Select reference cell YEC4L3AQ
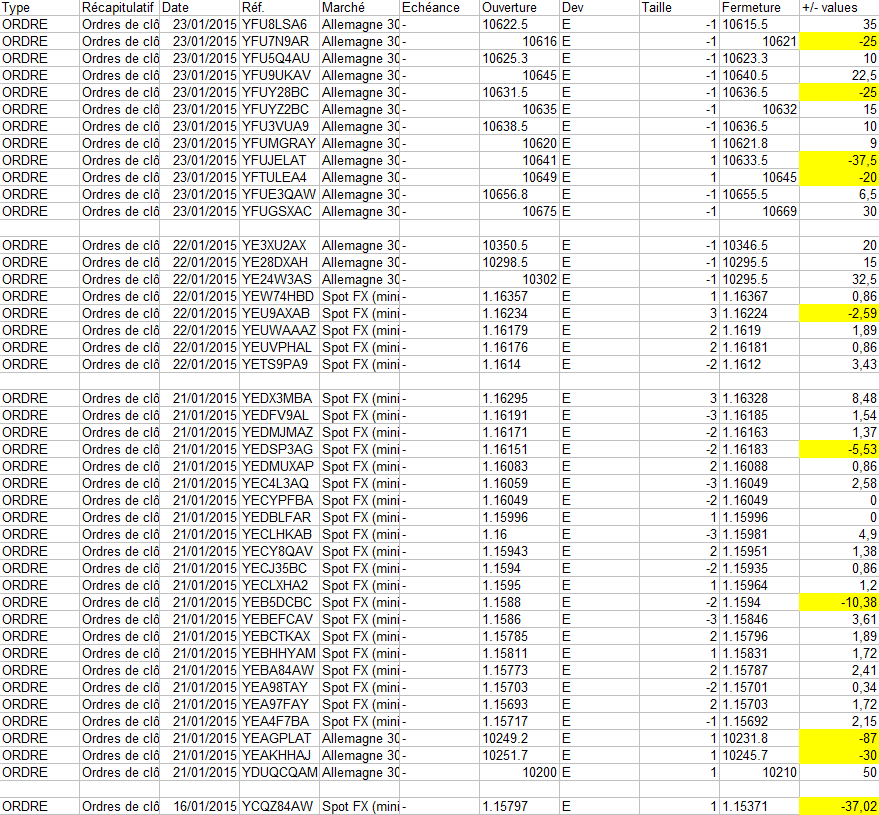 [x=280, y=483]
